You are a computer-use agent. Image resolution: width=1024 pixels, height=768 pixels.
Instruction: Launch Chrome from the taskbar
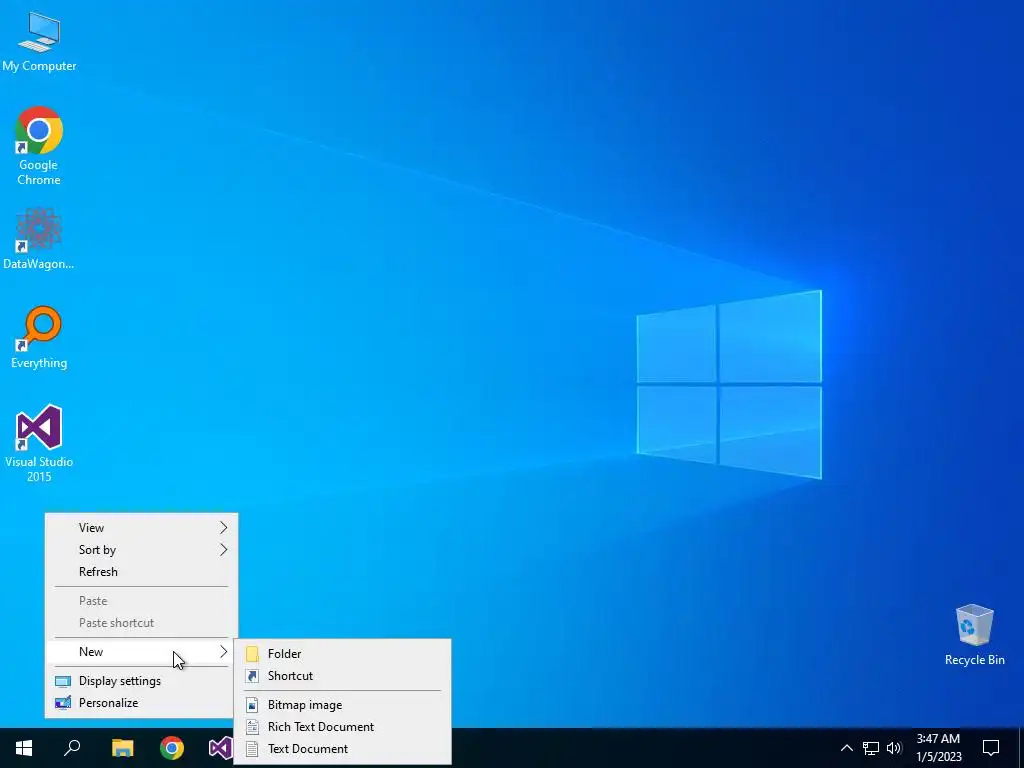pos(172,748)
